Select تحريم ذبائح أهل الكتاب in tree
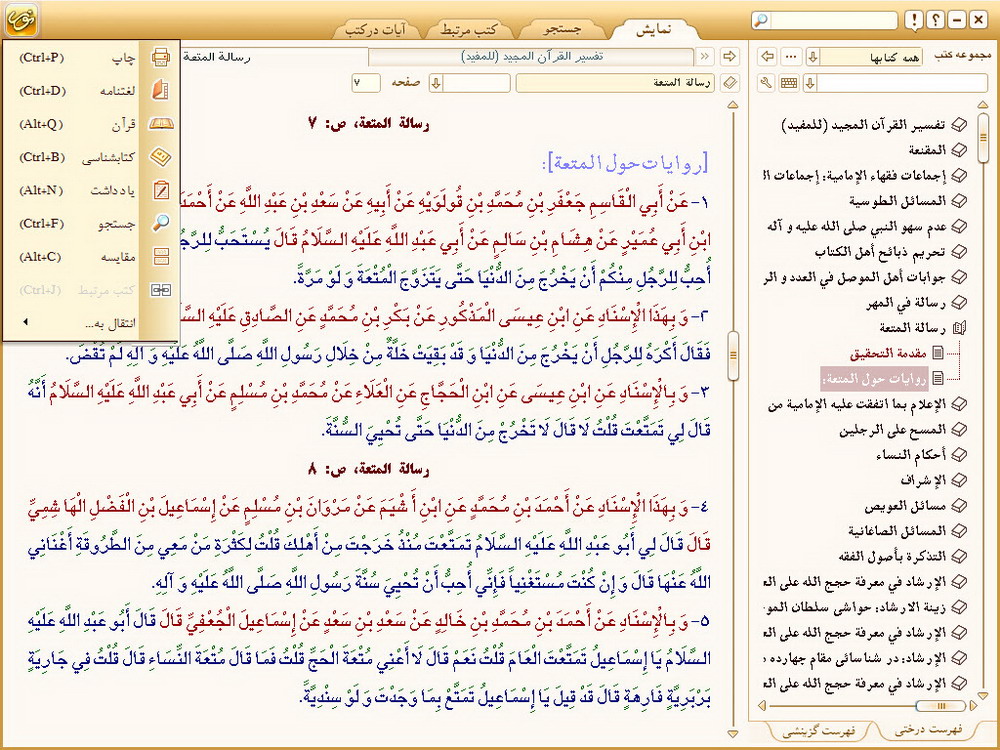The image size is (1000, 750). pyautogui.click(x=880, y=253)
